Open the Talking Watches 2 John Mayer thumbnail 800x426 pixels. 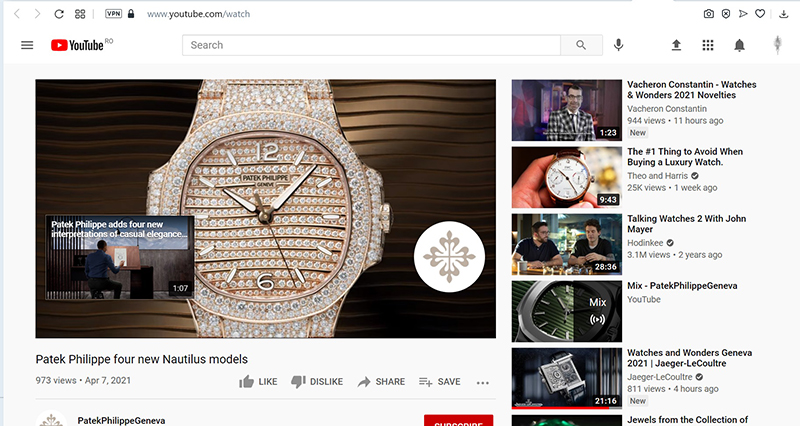point(566,244)
